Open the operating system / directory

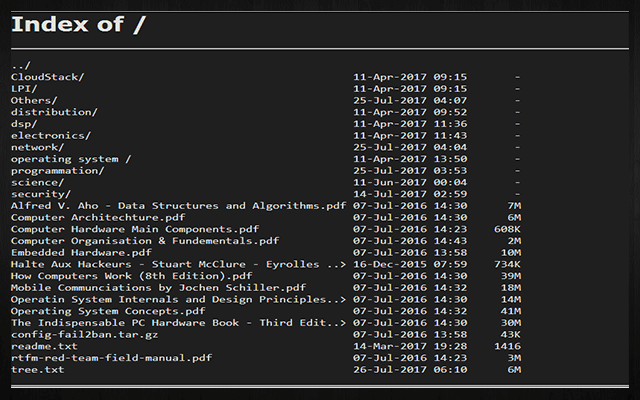tap(71, 159)
